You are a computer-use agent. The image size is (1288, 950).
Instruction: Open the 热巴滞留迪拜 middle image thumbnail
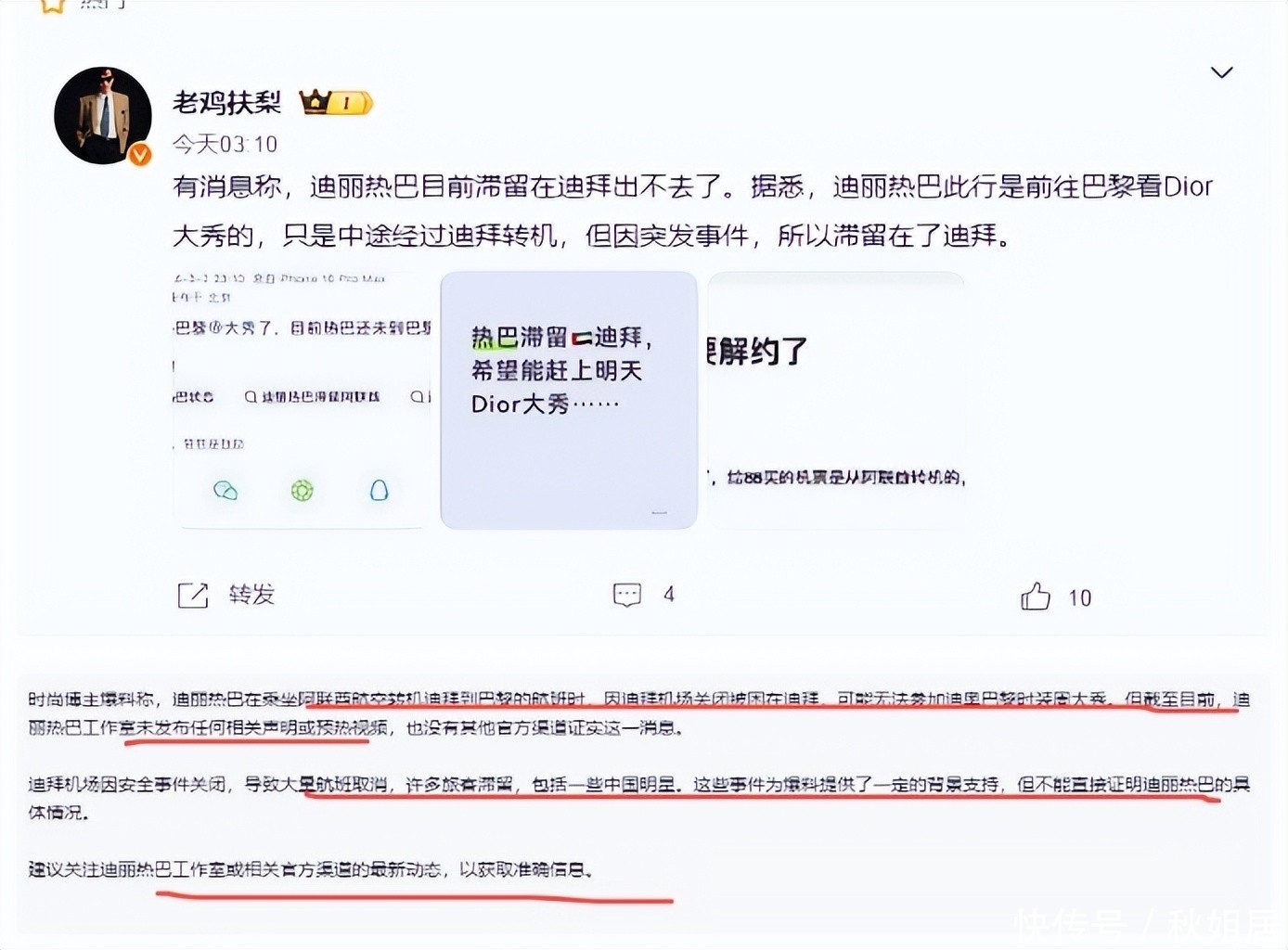pos(569,400)
